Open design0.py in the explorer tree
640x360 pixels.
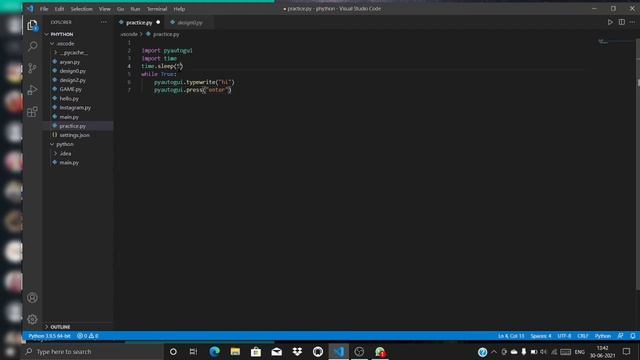72,71
